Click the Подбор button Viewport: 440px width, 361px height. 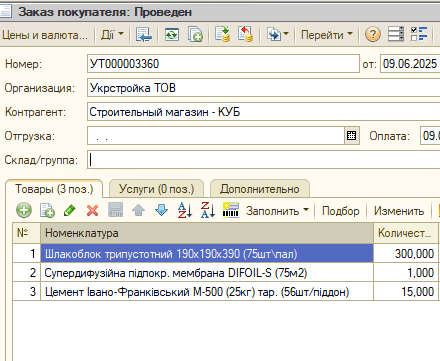pyautogui.click(x=341, y=211)
